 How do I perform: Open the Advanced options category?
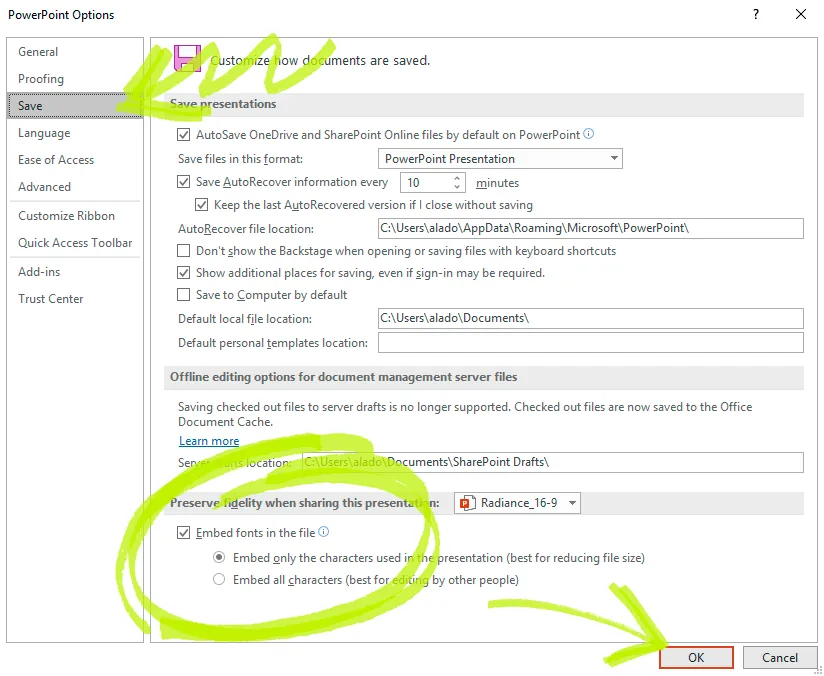point(75,187)
